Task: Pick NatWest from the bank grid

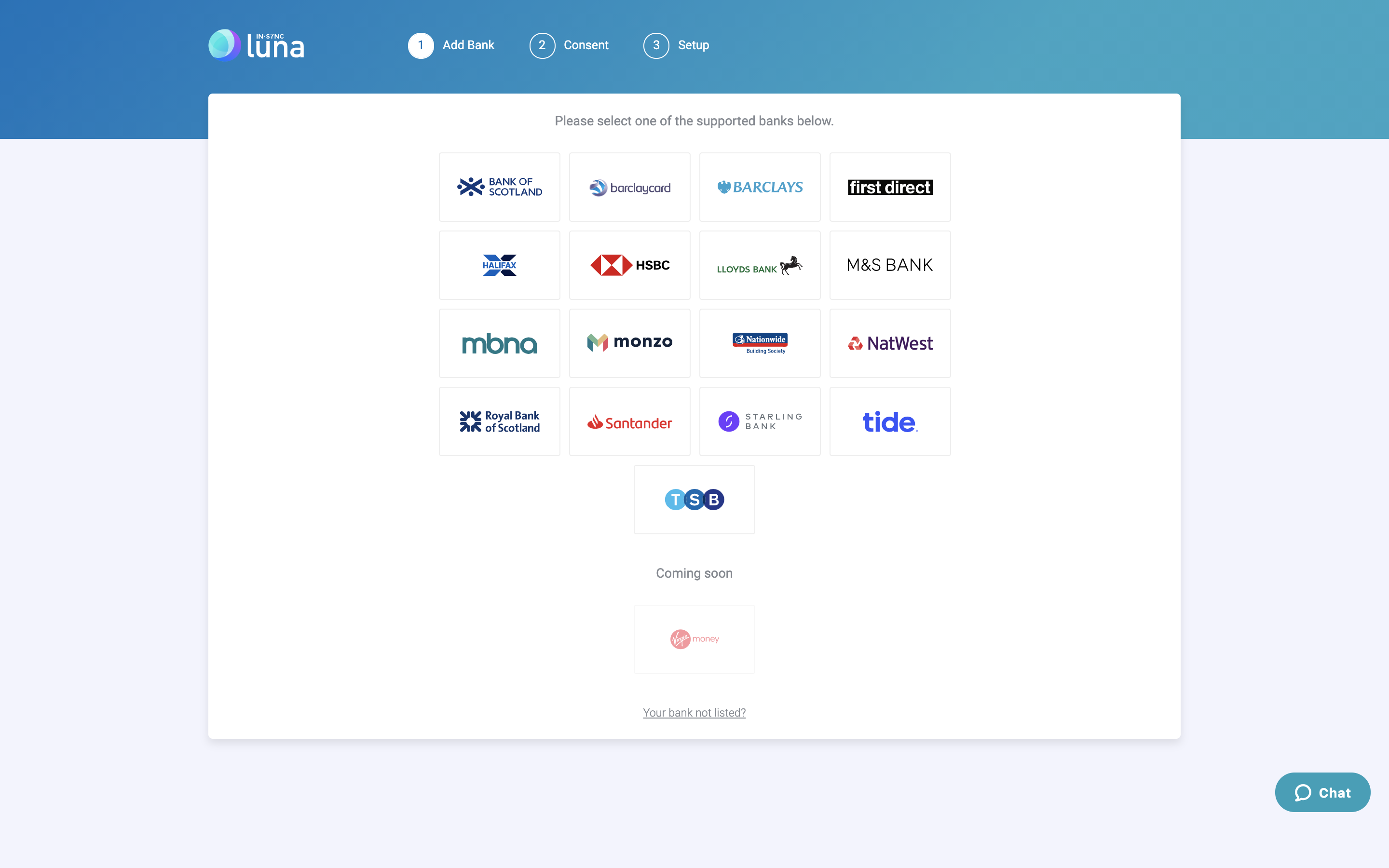Action: [890, 343]
